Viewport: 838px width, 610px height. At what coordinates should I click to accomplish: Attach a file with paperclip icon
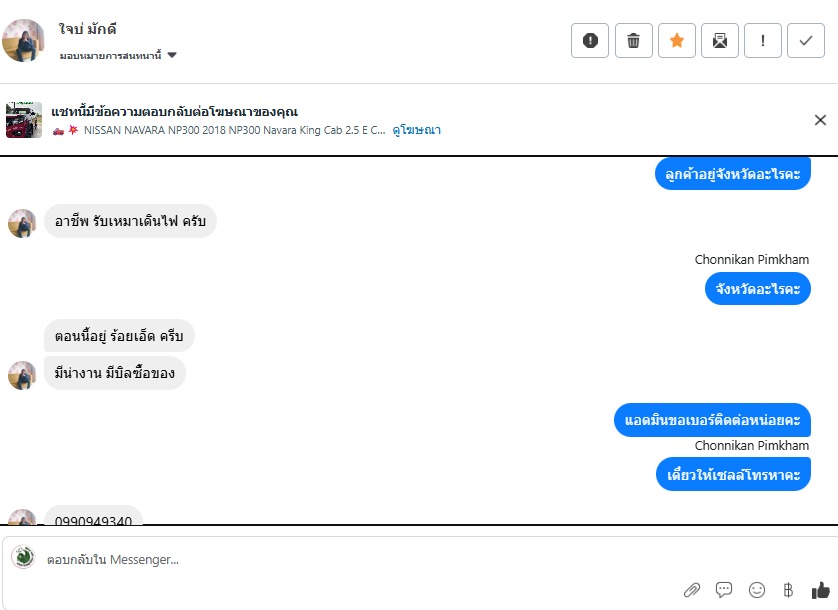pyautogui.click(x=692, y=590)
